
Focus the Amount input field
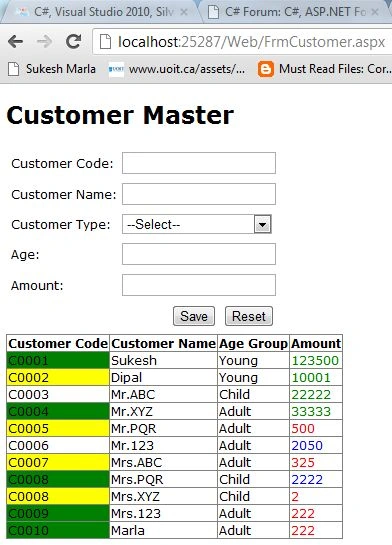tap(199, 285)
